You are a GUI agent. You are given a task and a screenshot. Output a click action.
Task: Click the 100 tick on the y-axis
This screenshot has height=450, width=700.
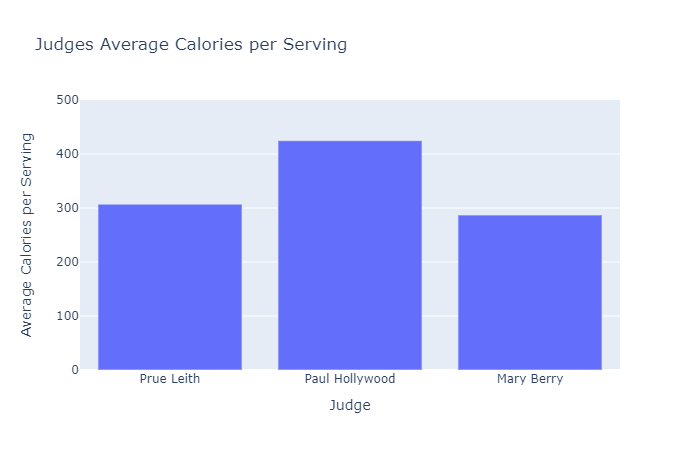pos(68,316)
